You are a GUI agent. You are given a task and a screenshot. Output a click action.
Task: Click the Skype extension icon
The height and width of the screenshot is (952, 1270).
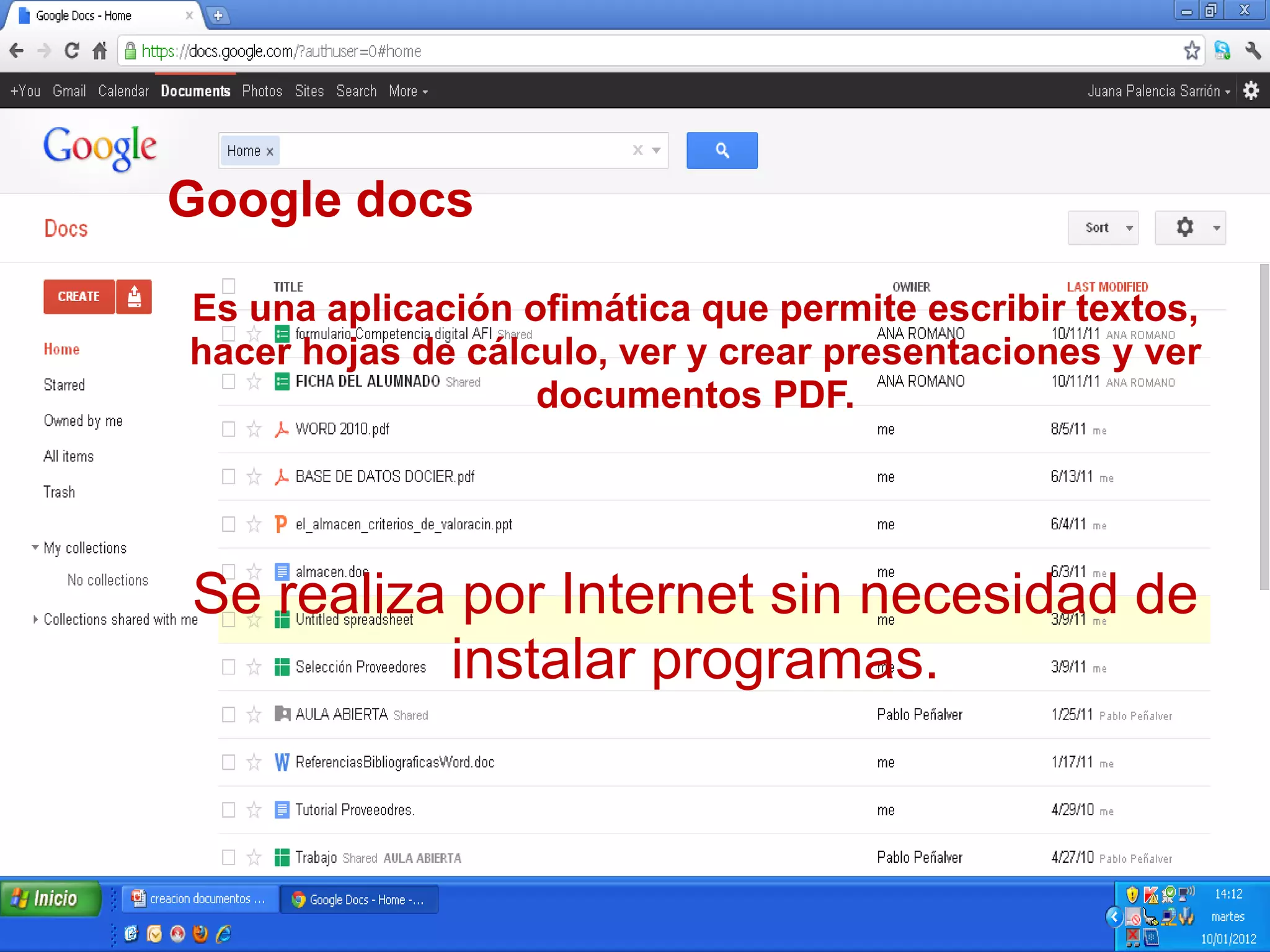(1222, 50)
